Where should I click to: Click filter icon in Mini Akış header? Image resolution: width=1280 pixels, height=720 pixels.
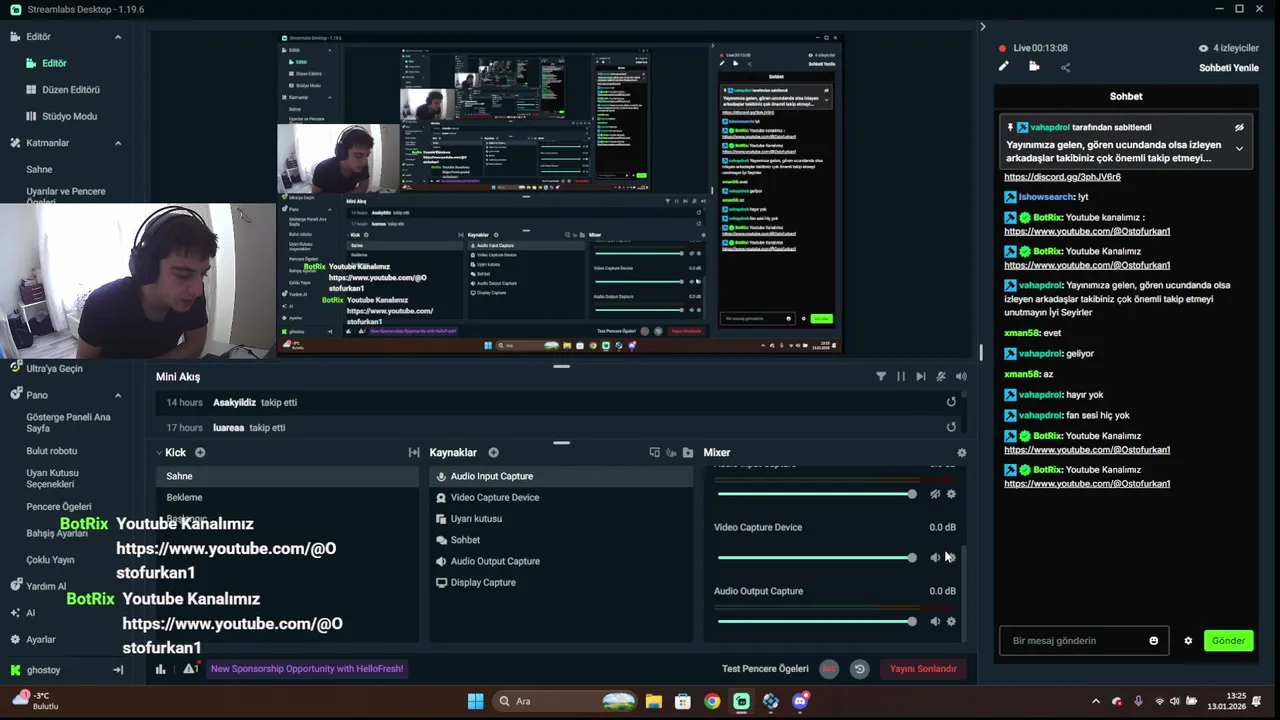[881, 376]
